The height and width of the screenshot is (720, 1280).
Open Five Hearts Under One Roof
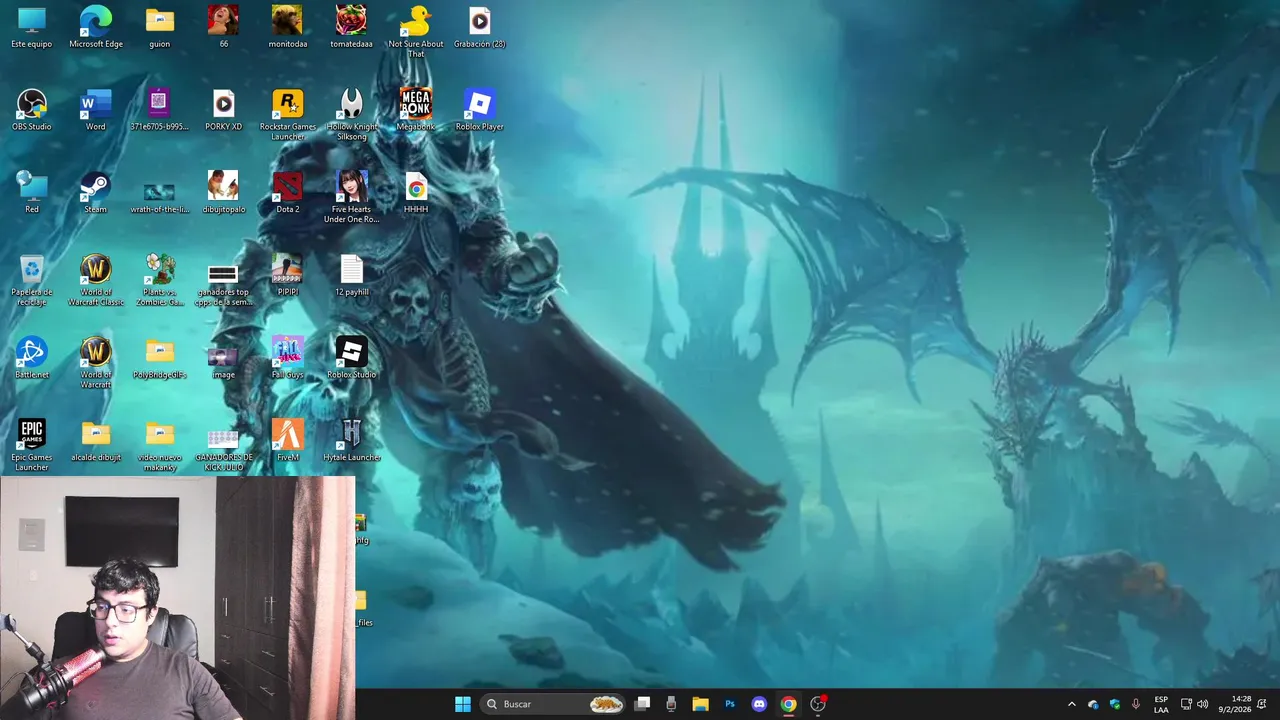[351, 197]
